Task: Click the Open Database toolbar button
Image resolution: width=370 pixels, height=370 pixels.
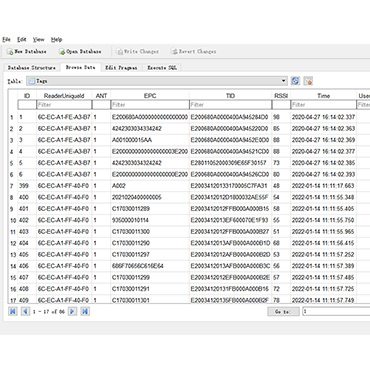Action: click(x=80, y=52)
